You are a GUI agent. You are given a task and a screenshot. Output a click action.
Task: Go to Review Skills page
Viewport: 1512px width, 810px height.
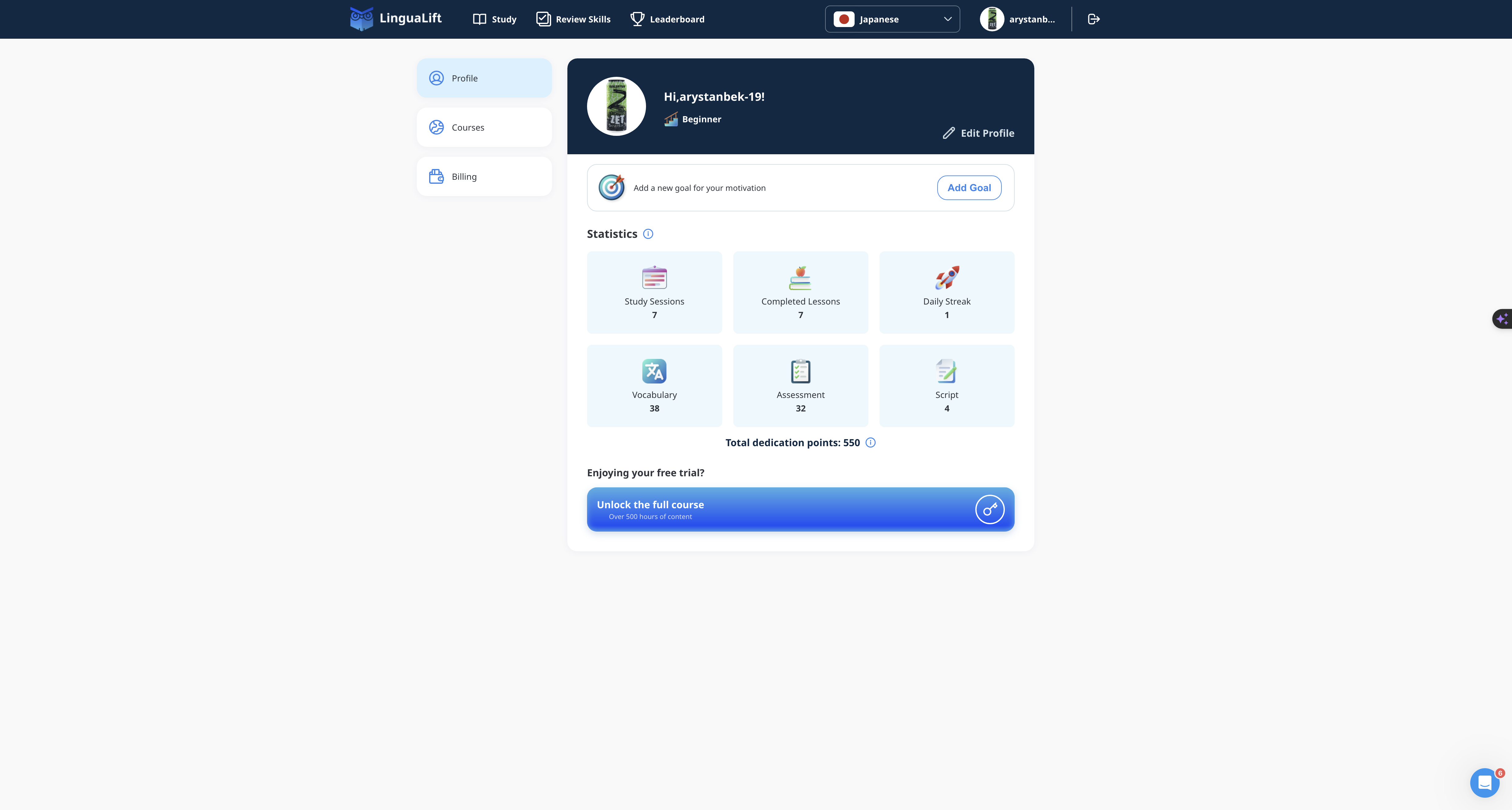(574, 19)
